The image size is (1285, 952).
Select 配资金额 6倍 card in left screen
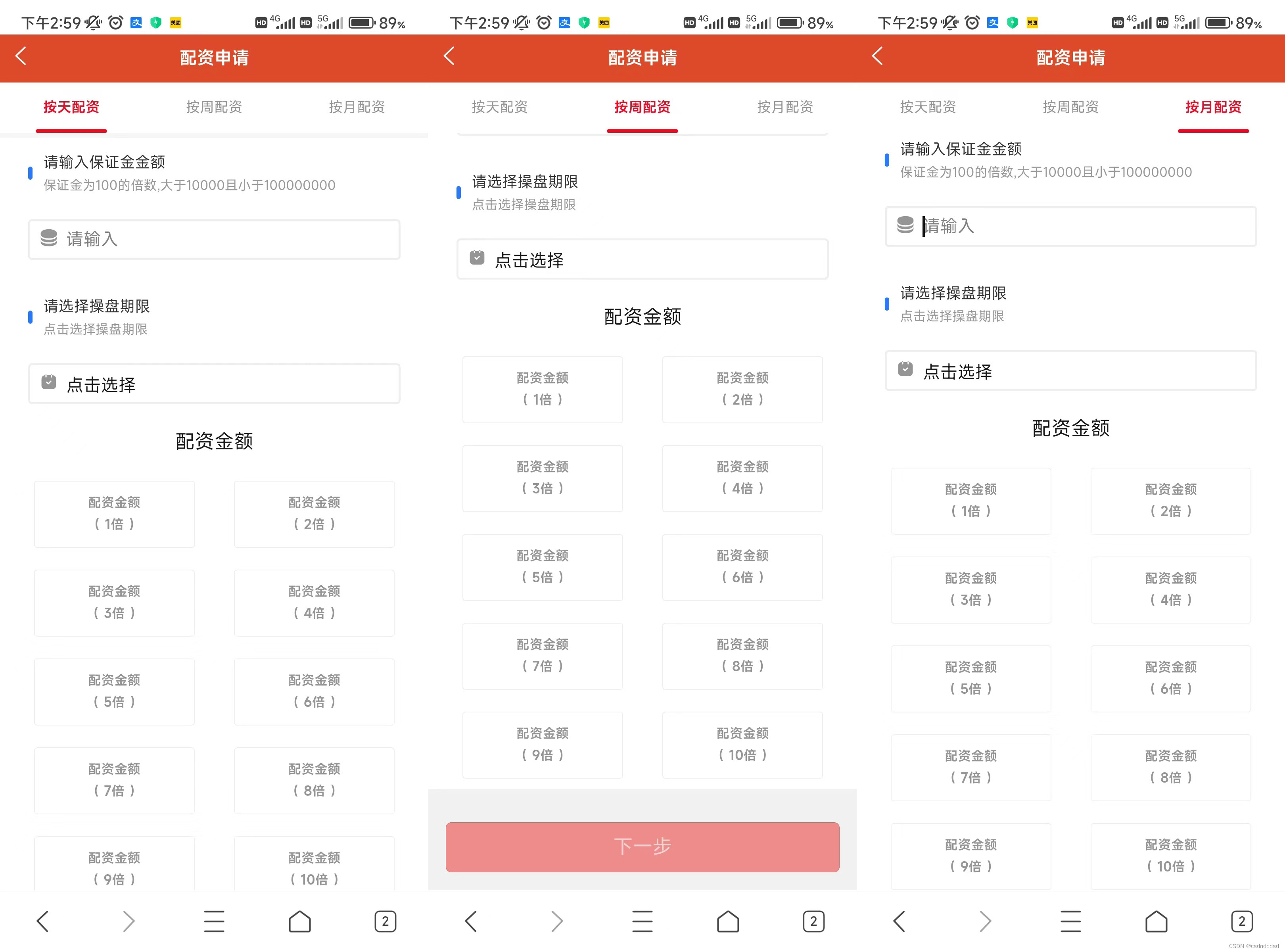(x=314, y=691)
